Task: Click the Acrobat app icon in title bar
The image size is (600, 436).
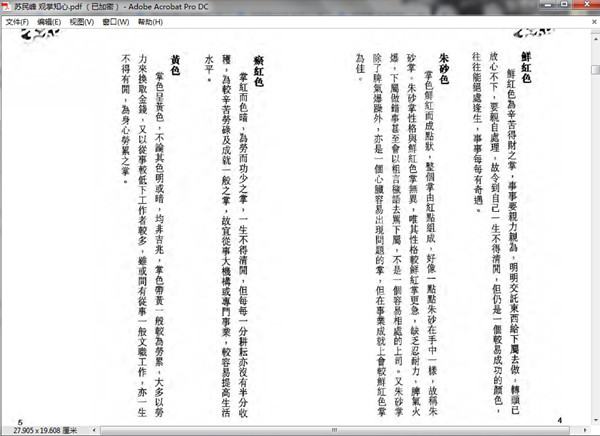Action: click(x=7, y=6)
